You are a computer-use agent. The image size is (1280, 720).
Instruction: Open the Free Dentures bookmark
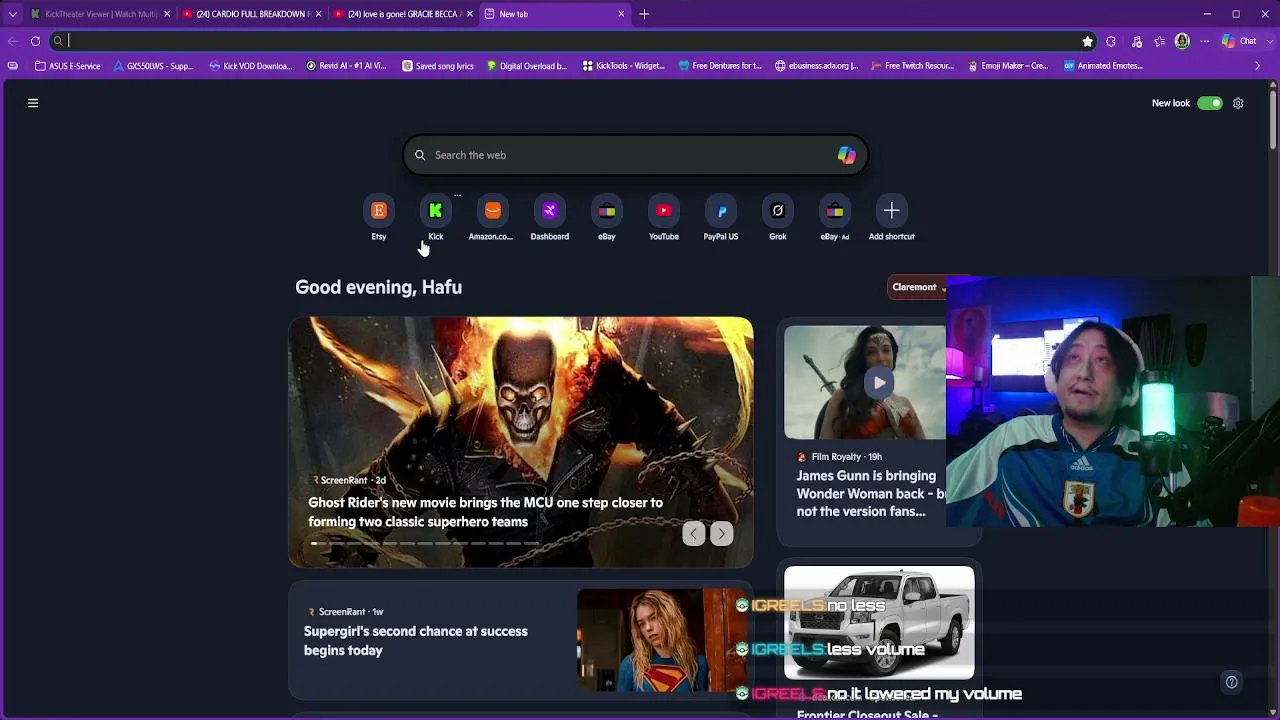720,66
